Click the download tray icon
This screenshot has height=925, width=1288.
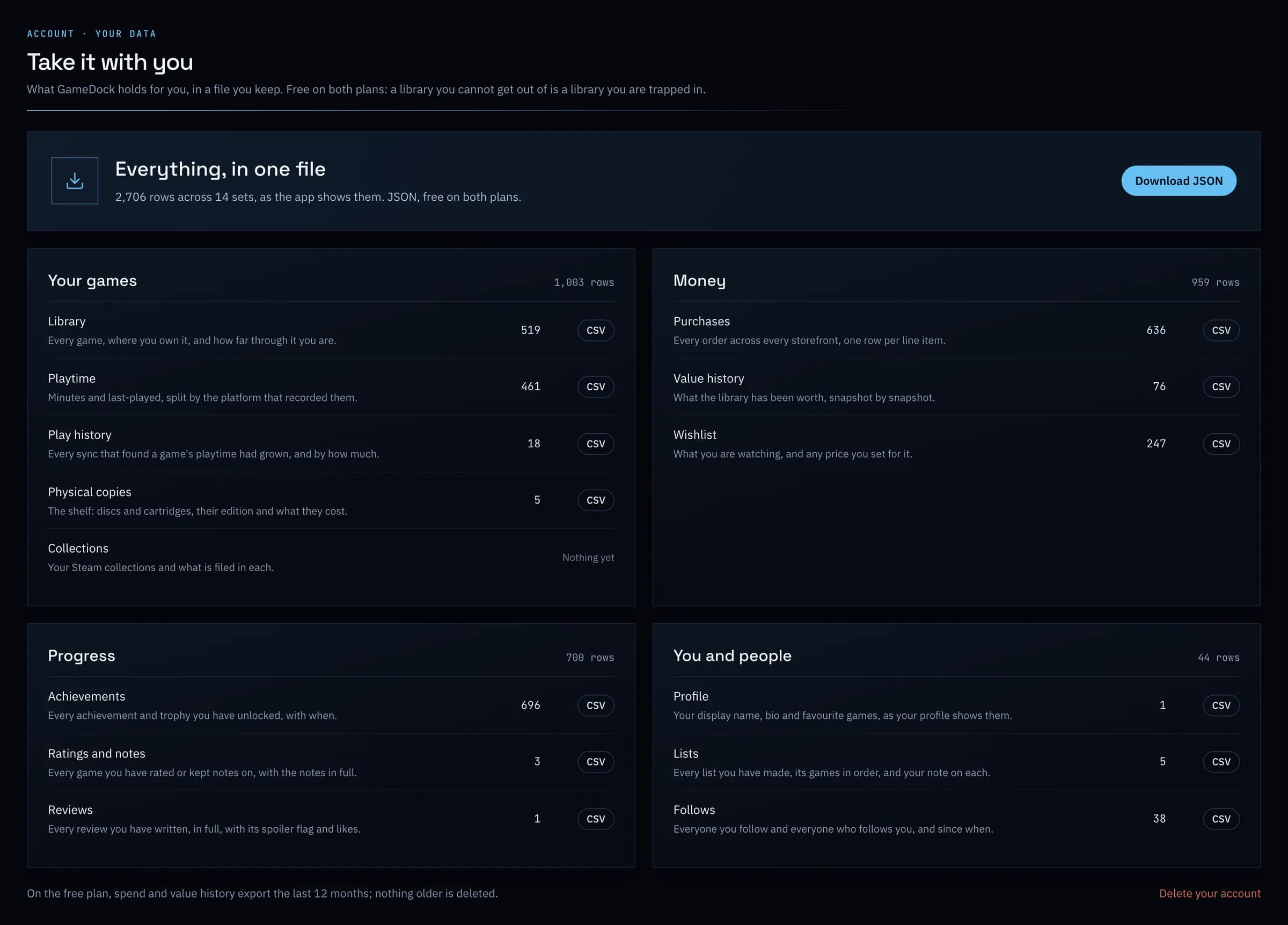[x=75, y=181]
